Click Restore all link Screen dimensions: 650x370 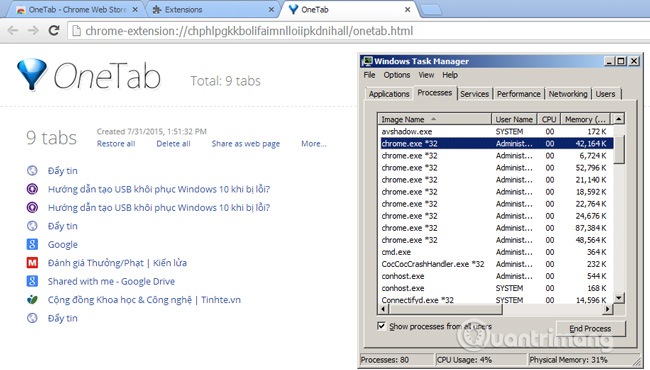pos(116,144)
